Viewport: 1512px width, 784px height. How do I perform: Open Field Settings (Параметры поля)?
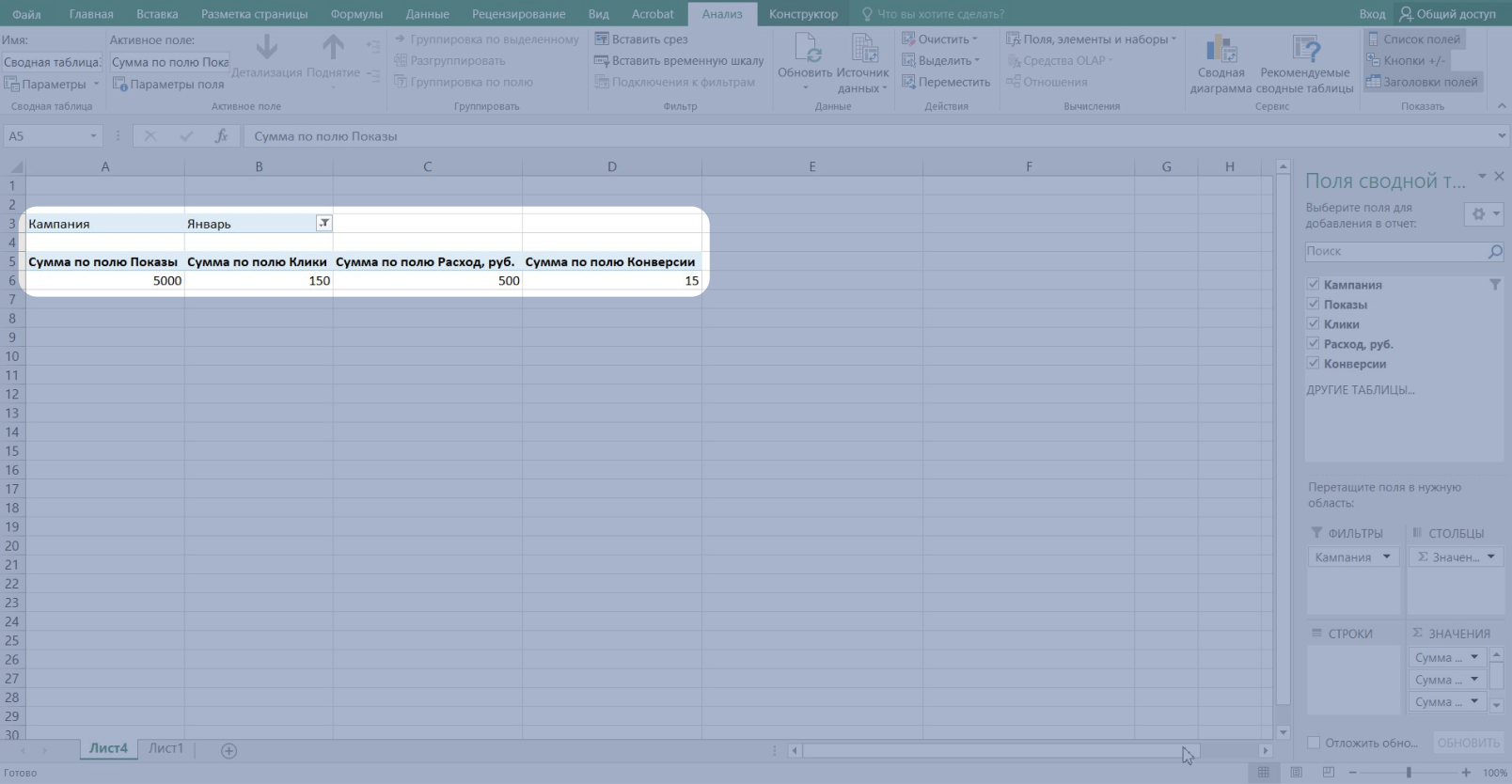[x=168, y=85]
